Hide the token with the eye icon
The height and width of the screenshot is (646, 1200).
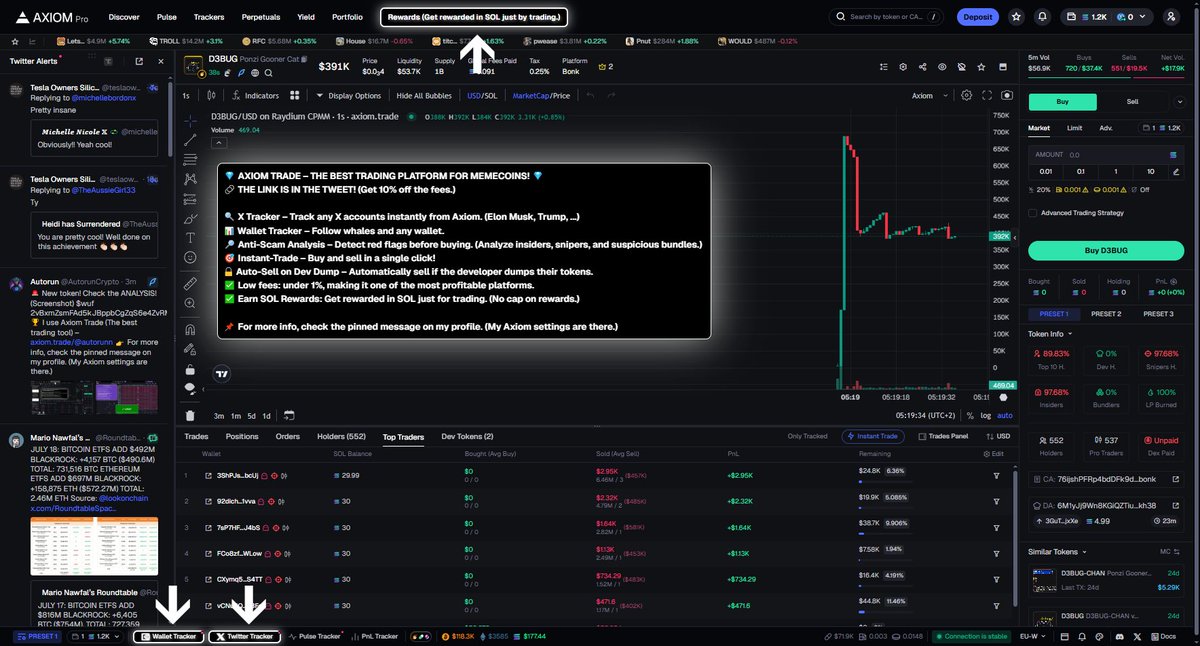[942, 67]
